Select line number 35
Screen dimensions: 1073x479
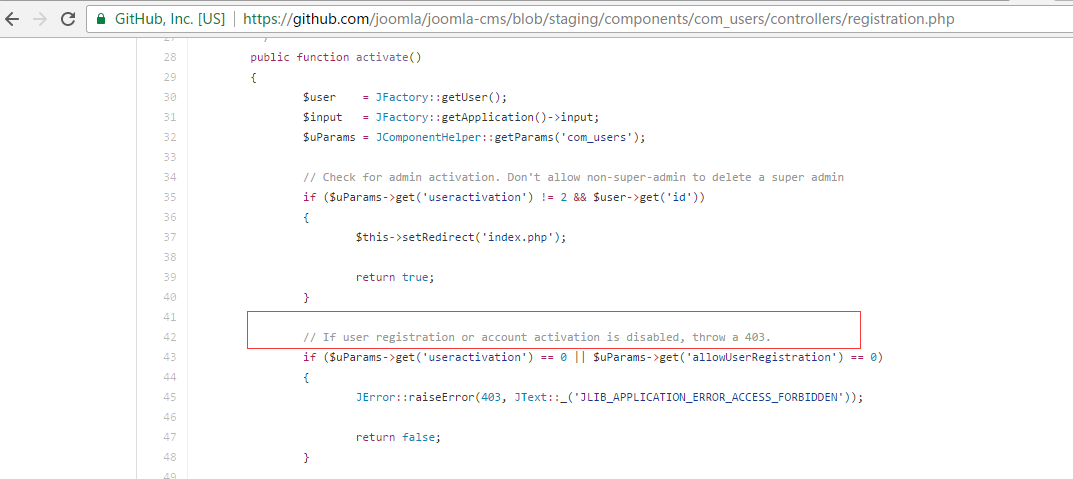[x=170, y=197]
